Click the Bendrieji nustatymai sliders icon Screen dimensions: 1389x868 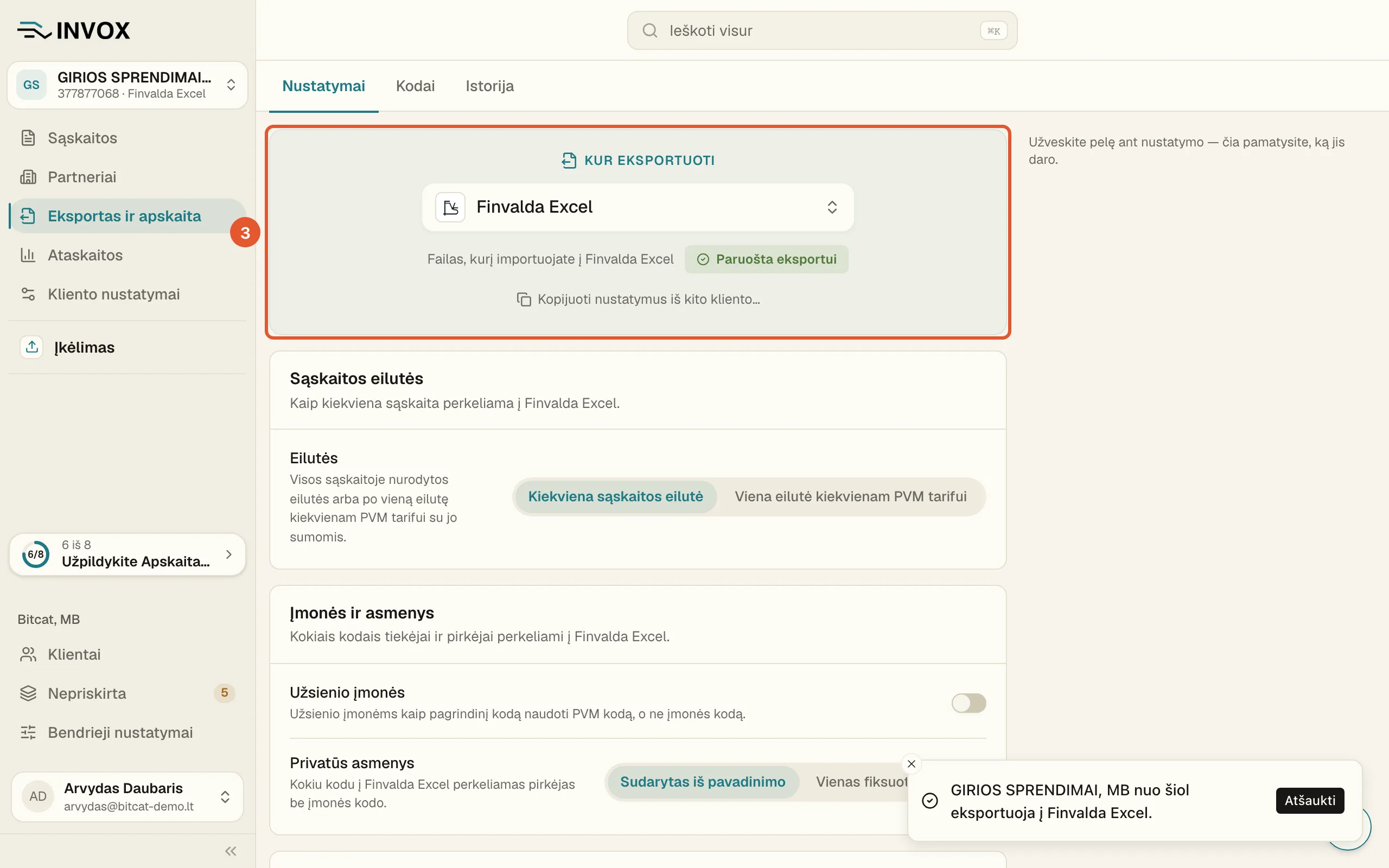click(28, 732)
